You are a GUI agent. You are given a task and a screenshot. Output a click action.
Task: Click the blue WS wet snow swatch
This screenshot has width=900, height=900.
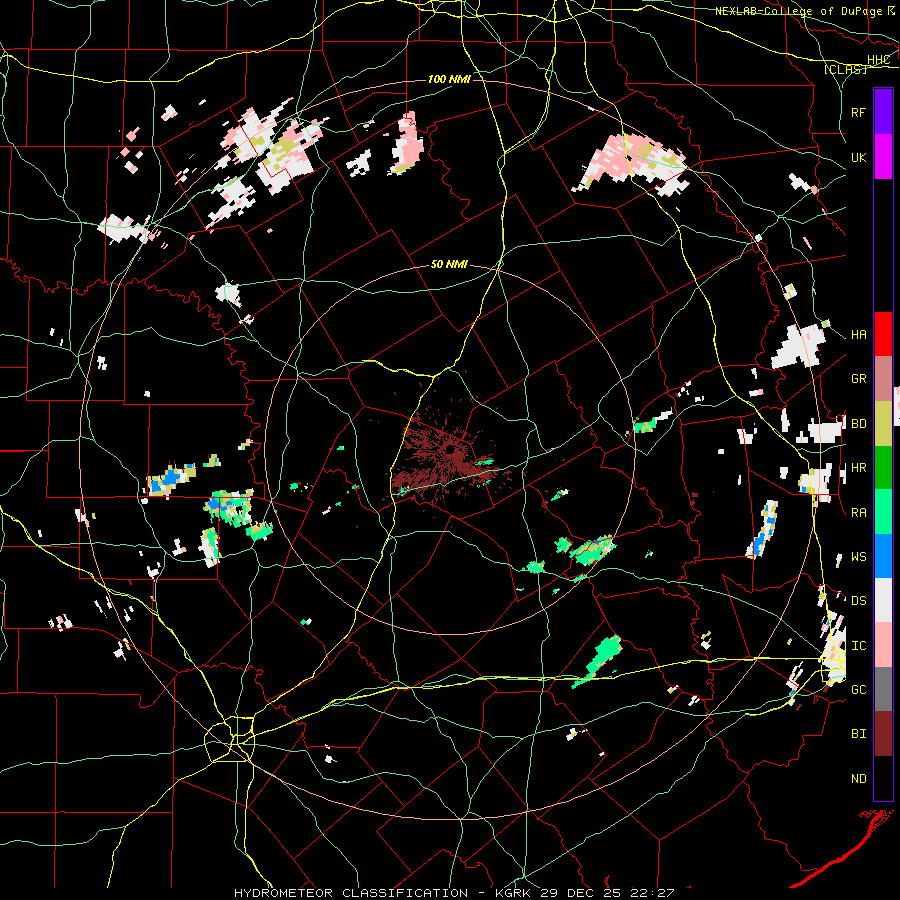[883, 556]
